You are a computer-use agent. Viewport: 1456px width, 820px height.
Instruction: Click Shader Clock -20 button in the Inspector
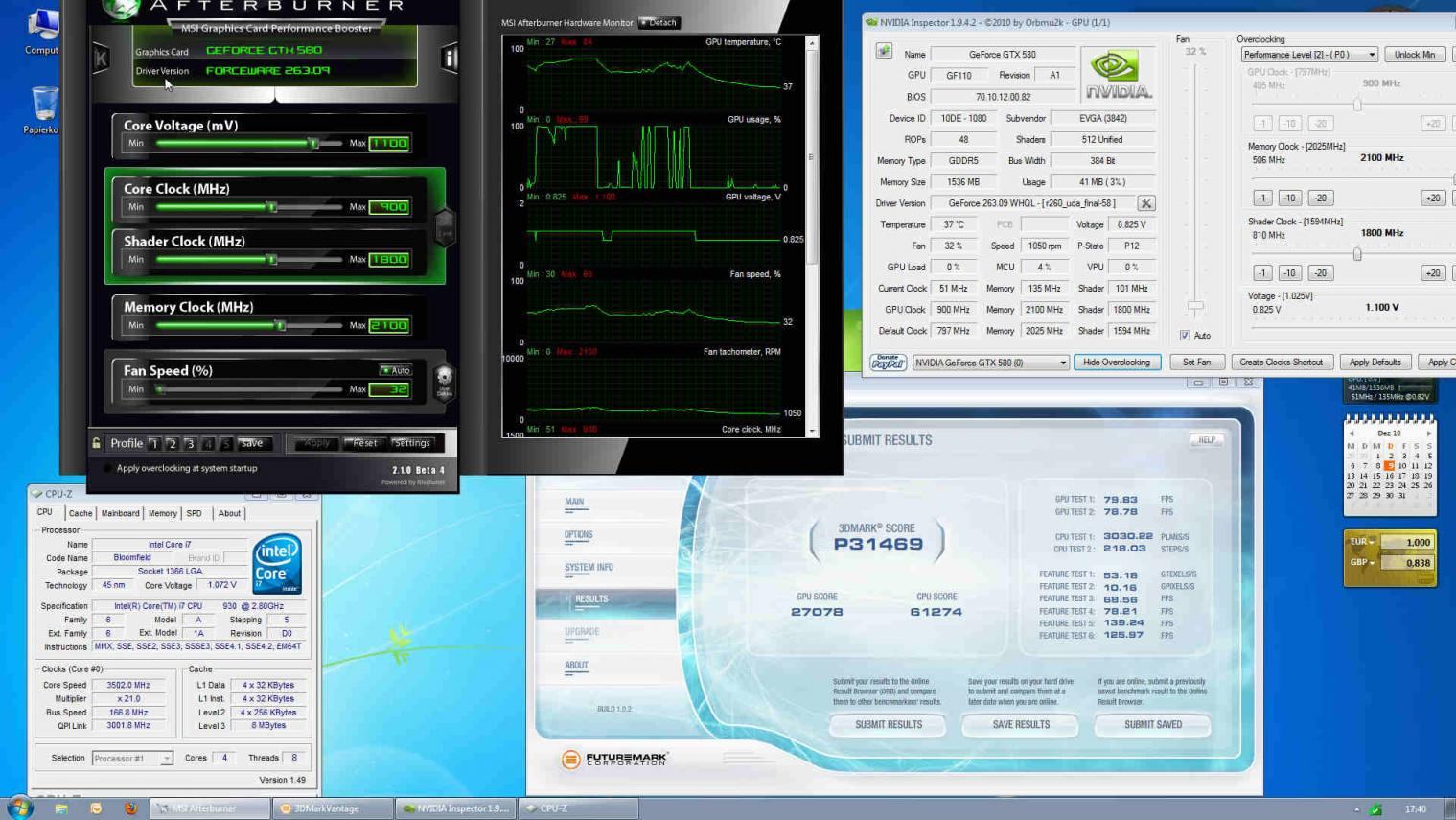point(1320,272)
